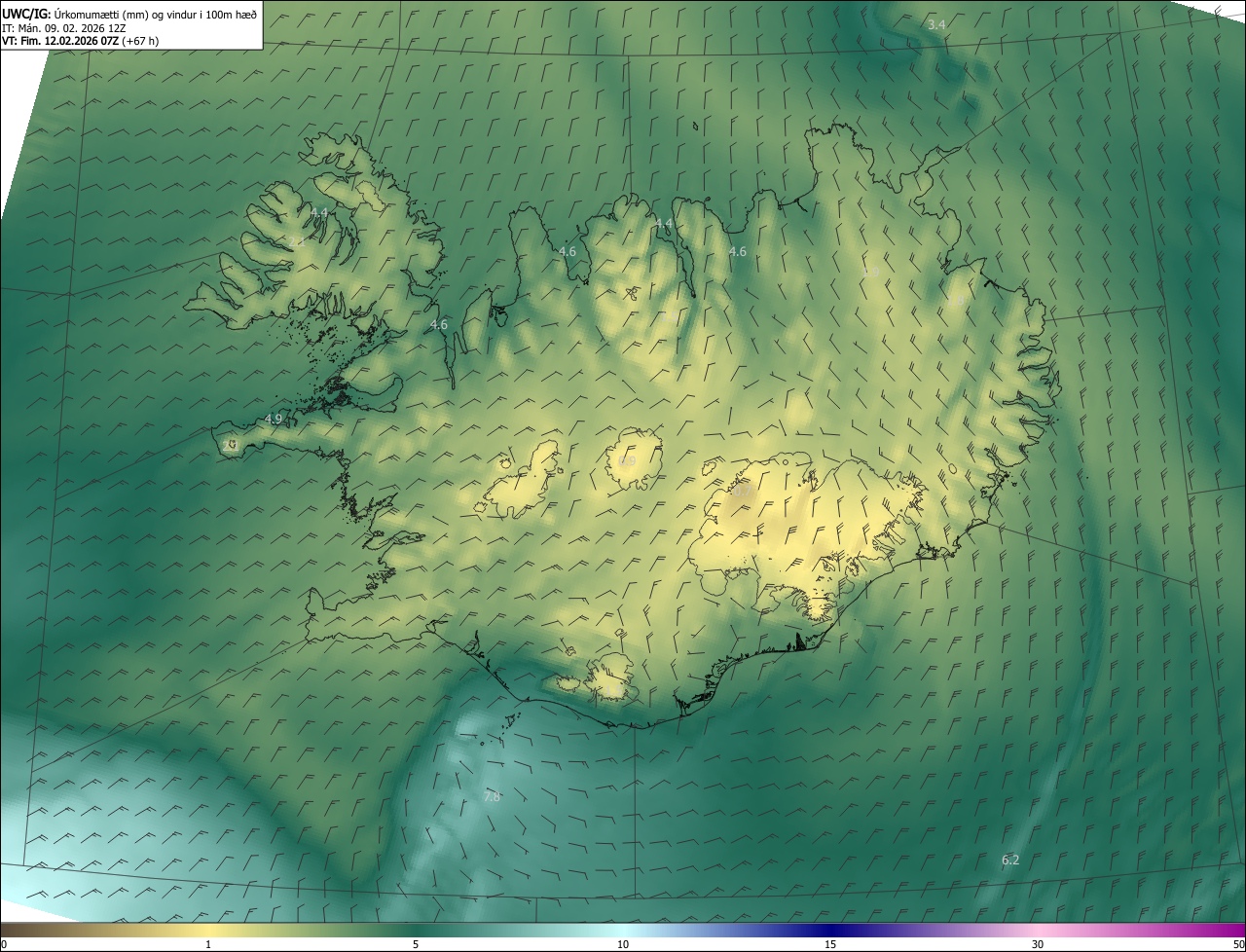Click the color scale tick label 30

[1038, 944]
